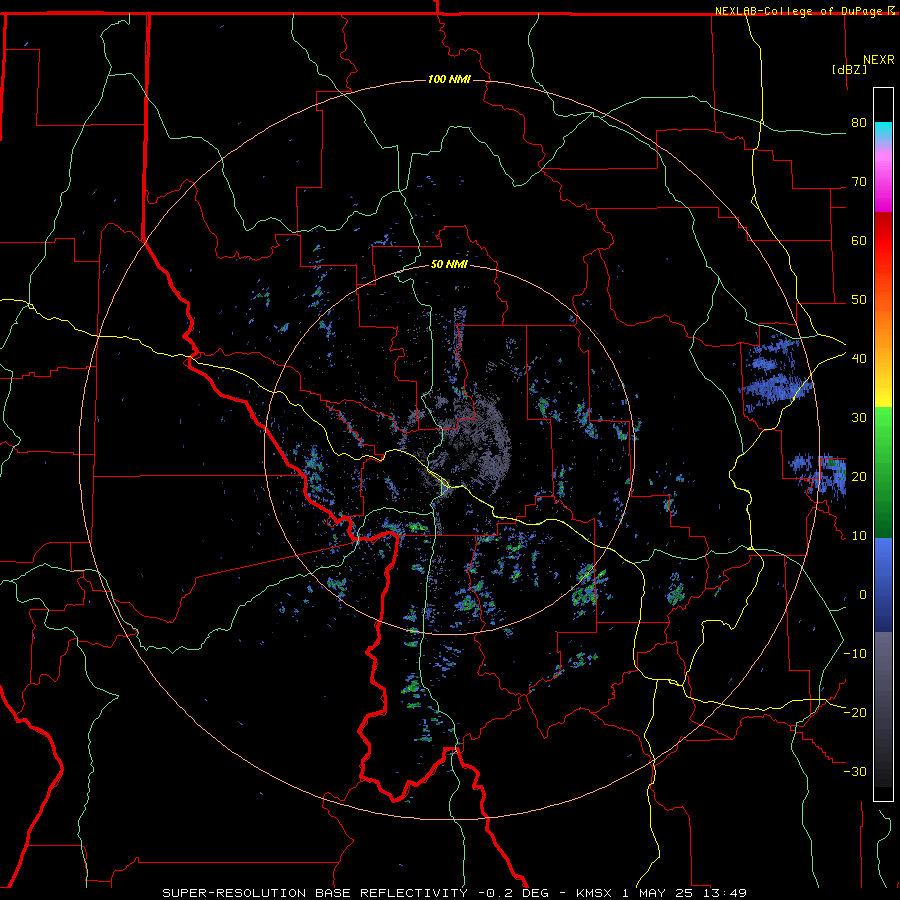Click the "100 NMI" range ring label
Image resolution: width=900 pixels, height=900 pixels.
tap(449, 79)
